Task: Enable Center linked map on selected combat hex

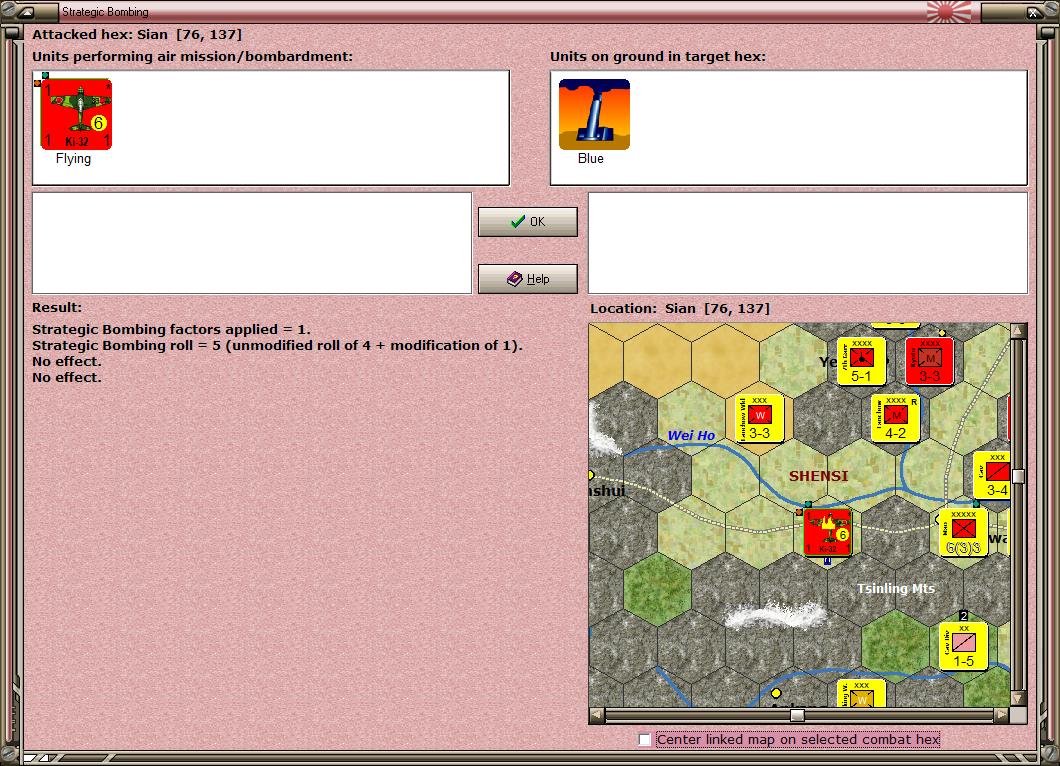Action: [x=645, y=740]
